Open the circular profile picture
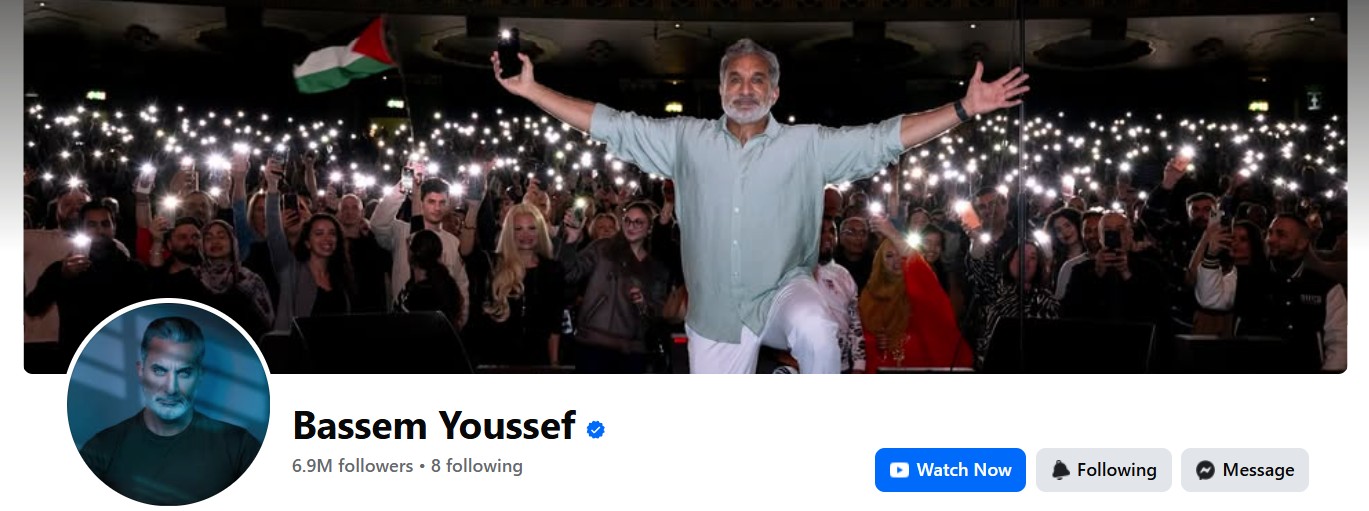 point(168,403)
